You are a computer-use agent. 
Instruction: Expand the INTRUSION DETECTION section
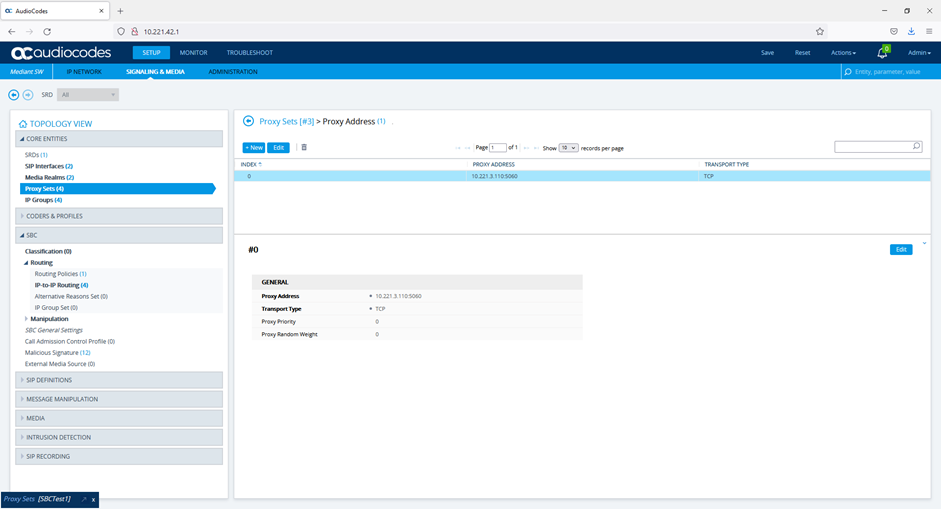coord(119,438)
